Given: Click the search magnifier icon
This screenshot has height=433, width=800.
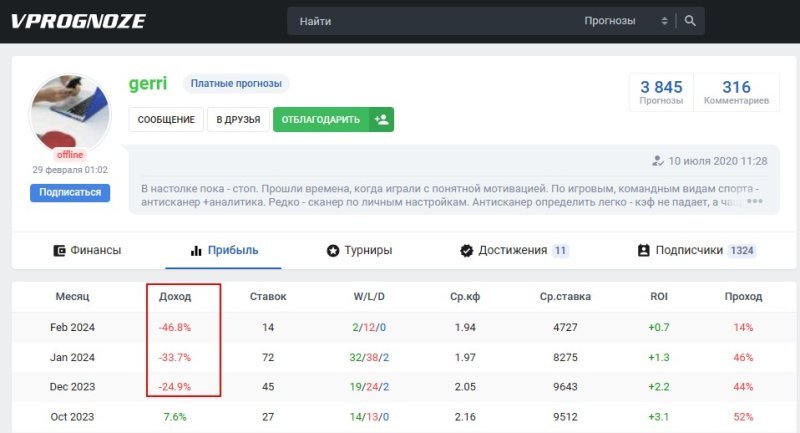Looking at the screenshot, I should click(690, 21).
